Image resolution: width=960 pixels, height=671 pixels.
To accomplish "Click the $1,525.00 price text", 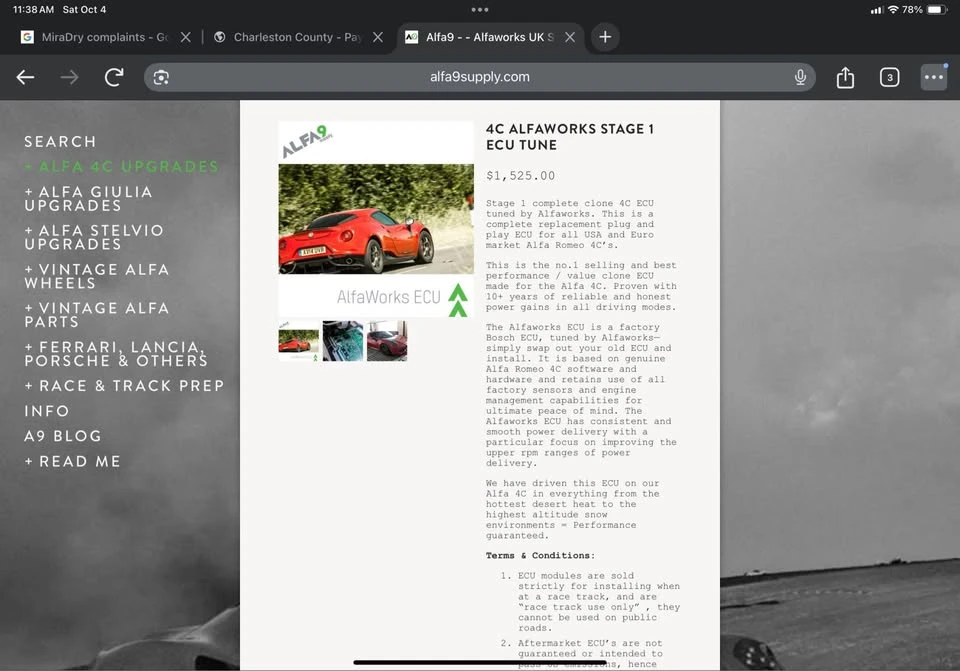I will click(520, 176).
